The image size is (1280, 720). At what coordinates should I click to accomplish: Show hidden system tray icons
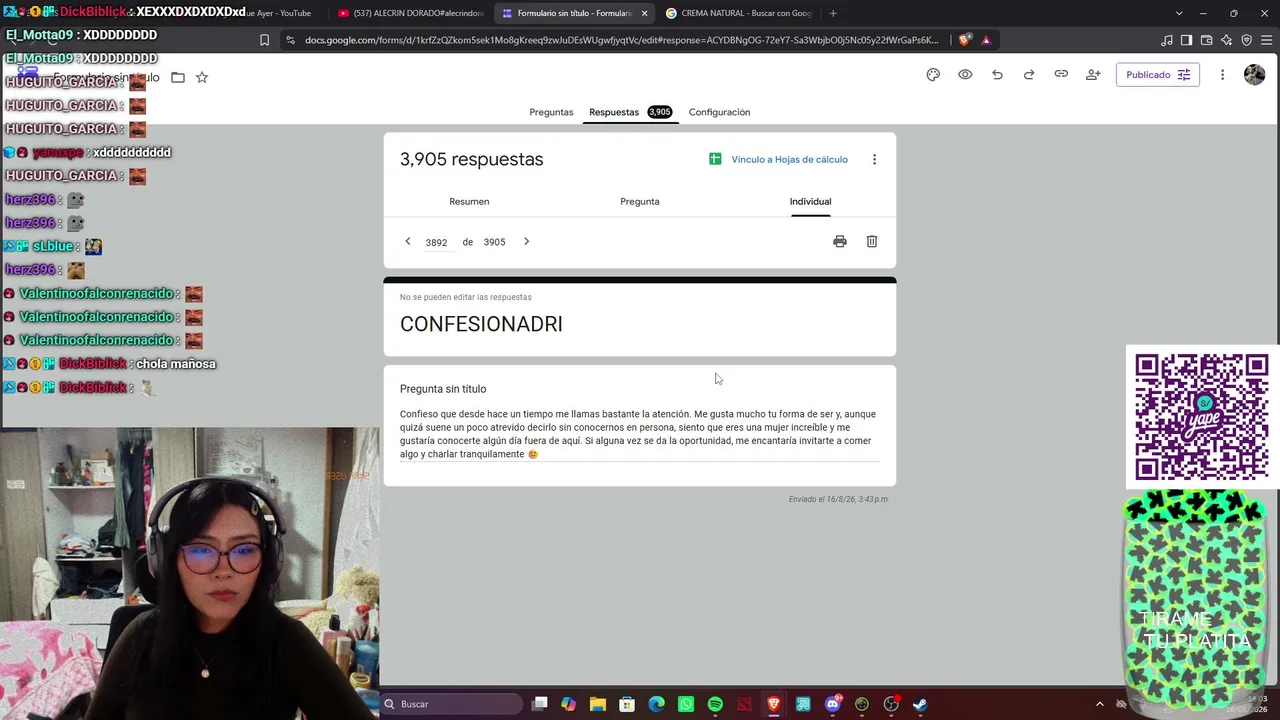(x=1100, y=704)
